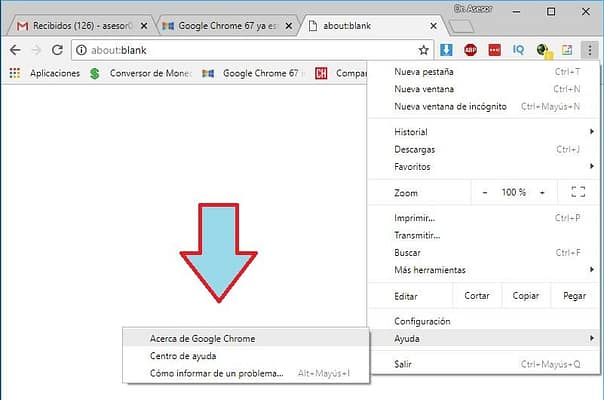
Task: Select Transmitir... from the menu
Action: [484, 235]
